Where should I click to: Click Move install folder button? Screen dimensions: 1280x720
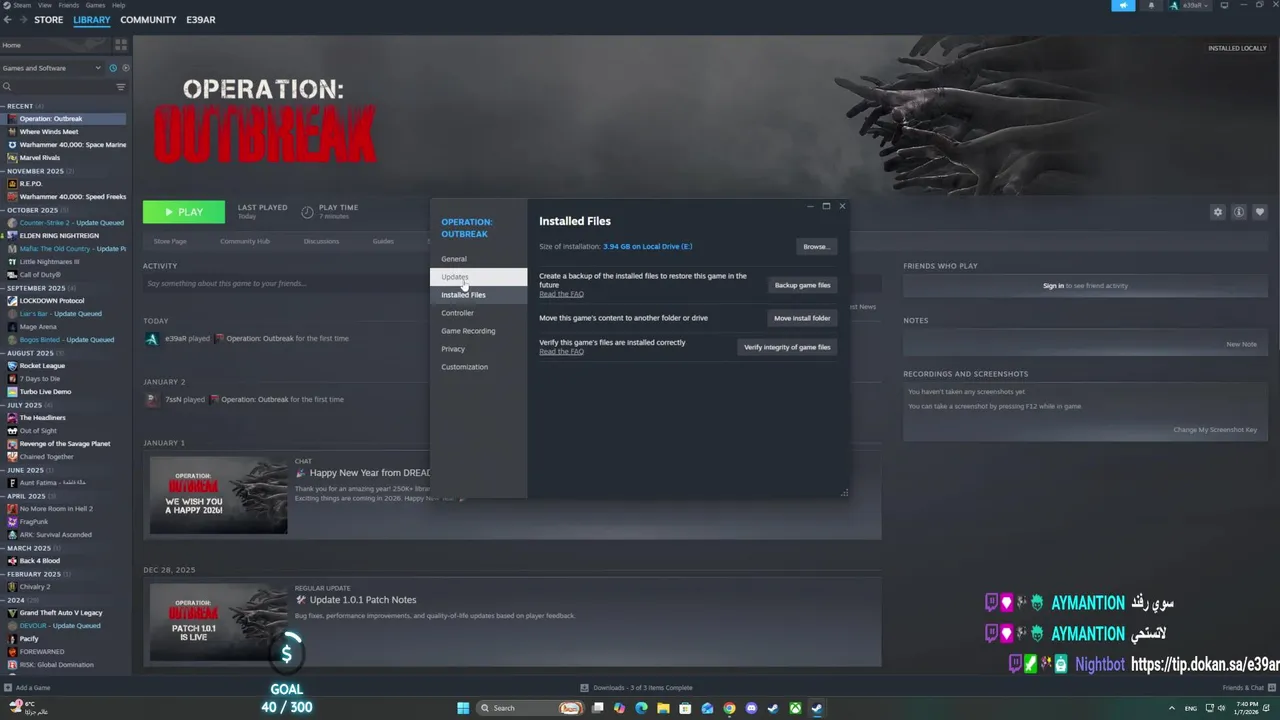802,318
